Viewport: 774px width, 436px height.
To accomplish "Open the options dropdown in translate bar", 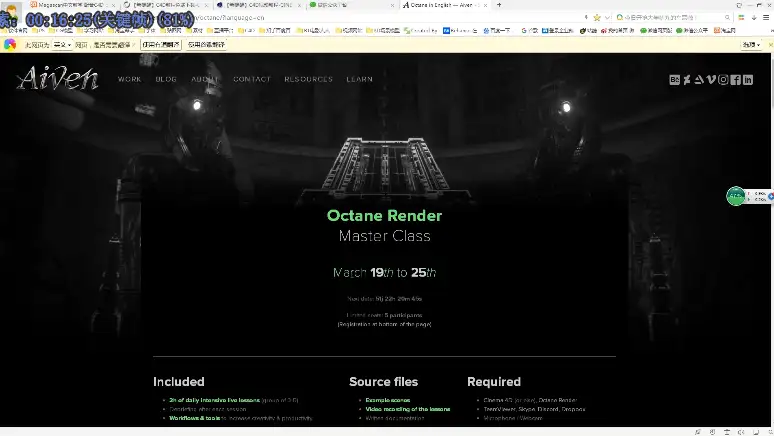I will 751,45.
